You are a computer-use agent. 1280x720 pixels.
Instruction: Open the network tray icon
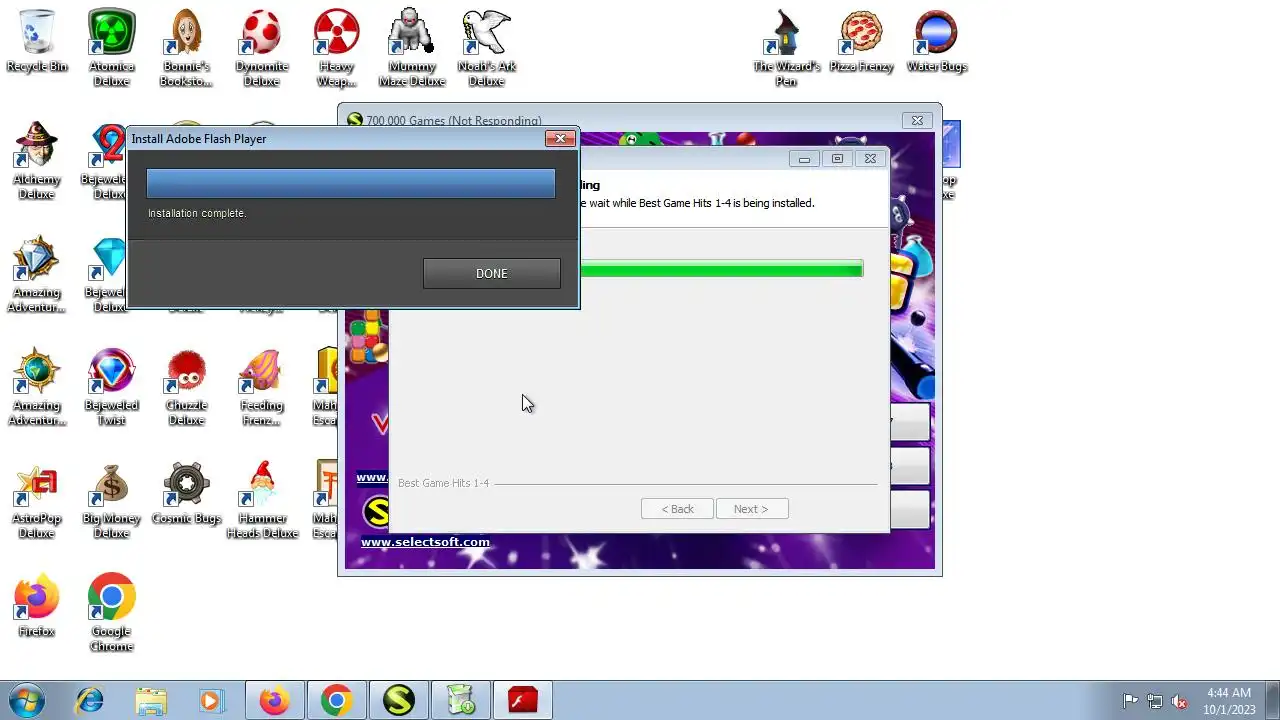point(1155,701)
